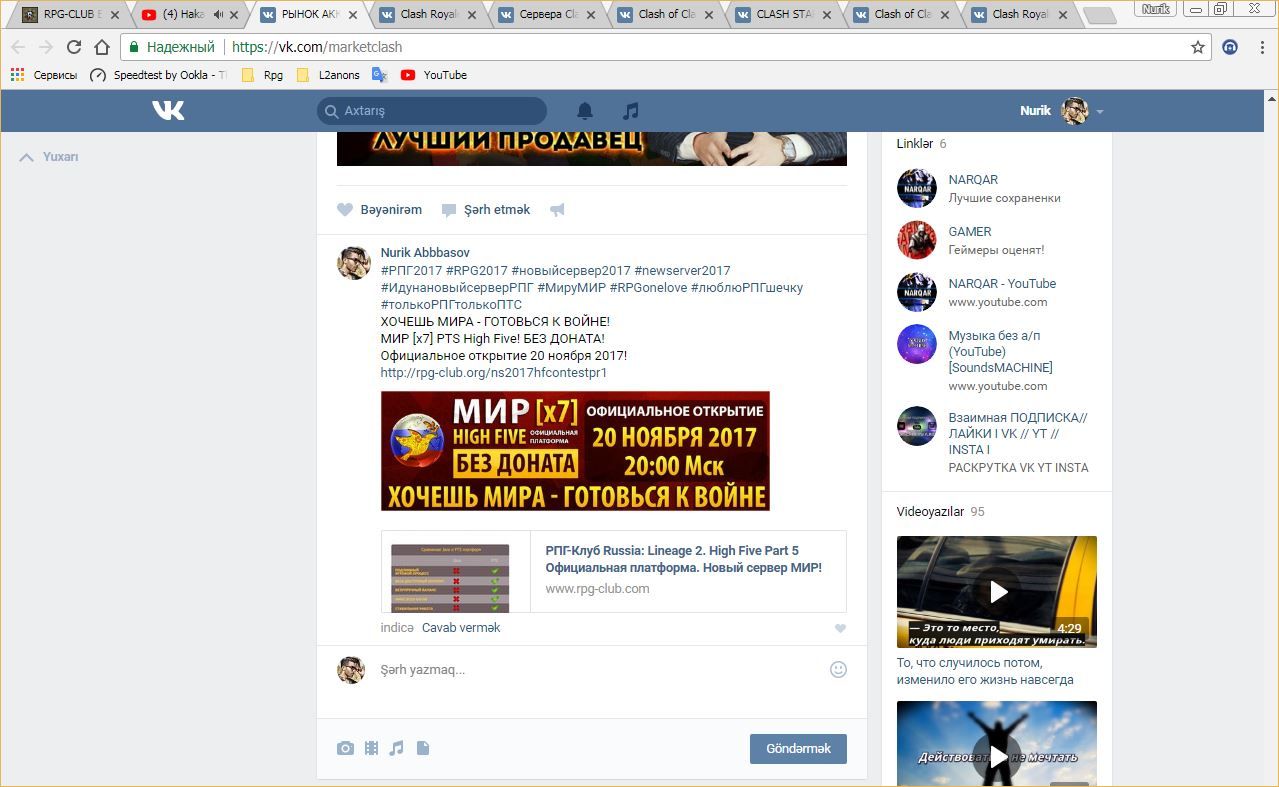Attach audio with the music note icon
1279x787 pixels.
coord(396,748)
